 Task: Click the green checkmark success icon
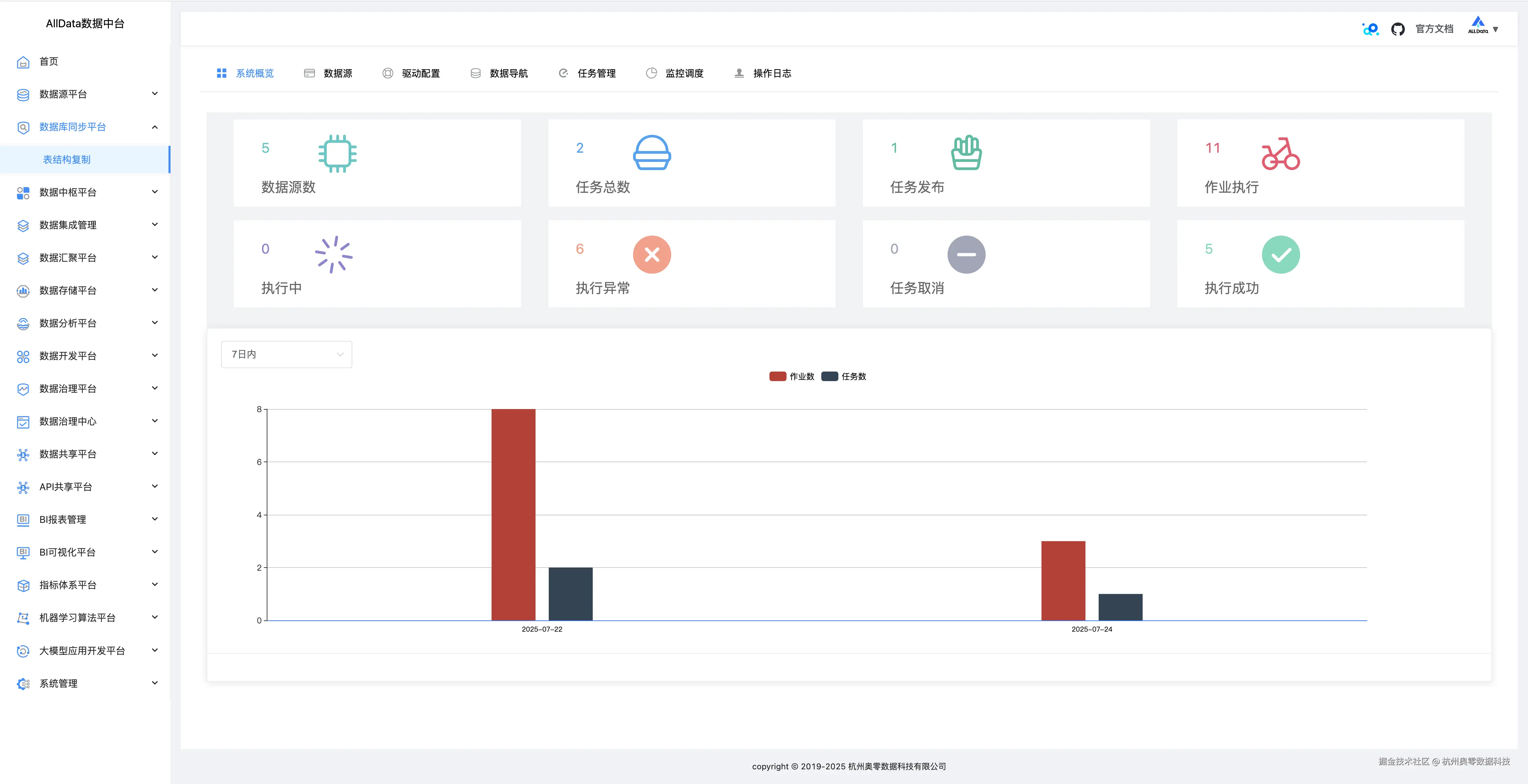click(1280, 255)
